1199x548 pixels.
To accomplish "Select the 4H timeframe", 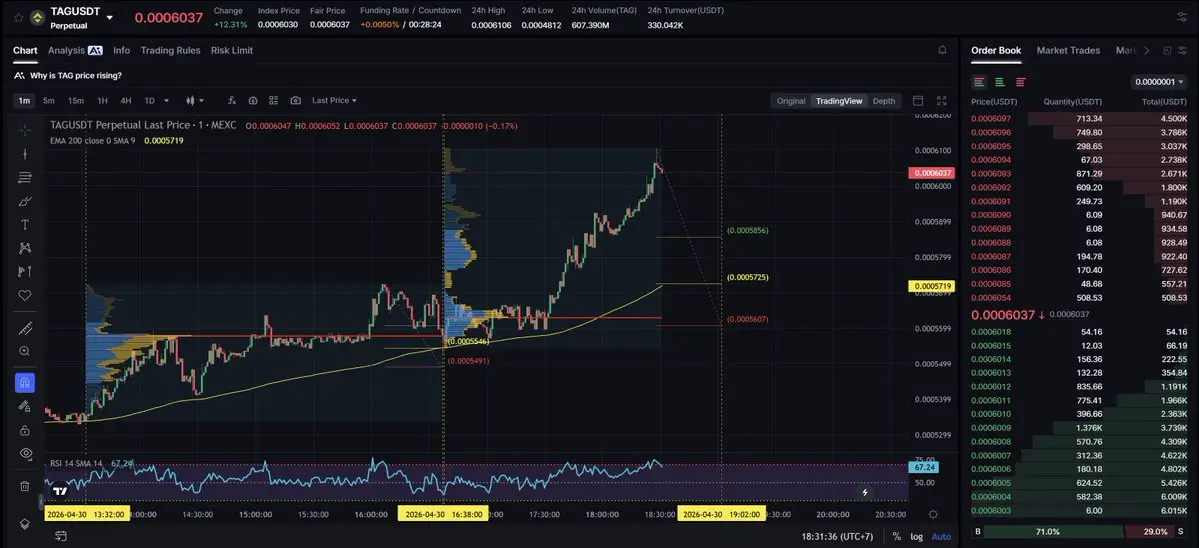I will [x=125, y=101].
